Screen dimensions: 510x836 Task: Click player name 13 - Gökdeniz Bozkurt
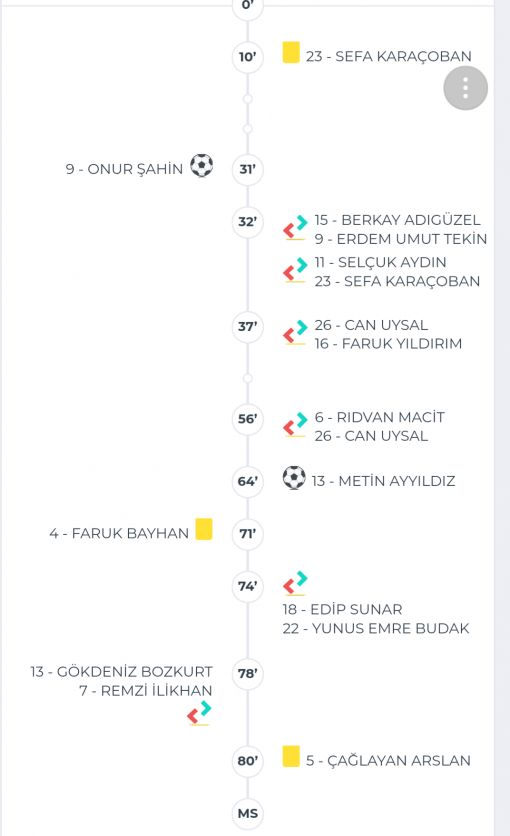point(122,672)
